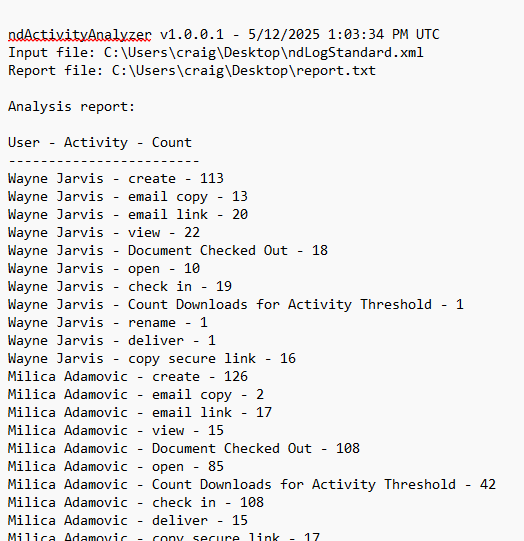
Task: Click the dashed separator line
Action: (x=103, y=161)
